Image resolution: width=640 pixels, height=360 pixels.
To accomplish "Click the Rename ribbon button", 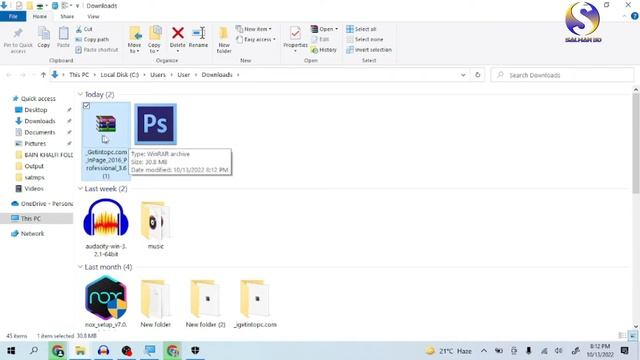I will (198, 38).
